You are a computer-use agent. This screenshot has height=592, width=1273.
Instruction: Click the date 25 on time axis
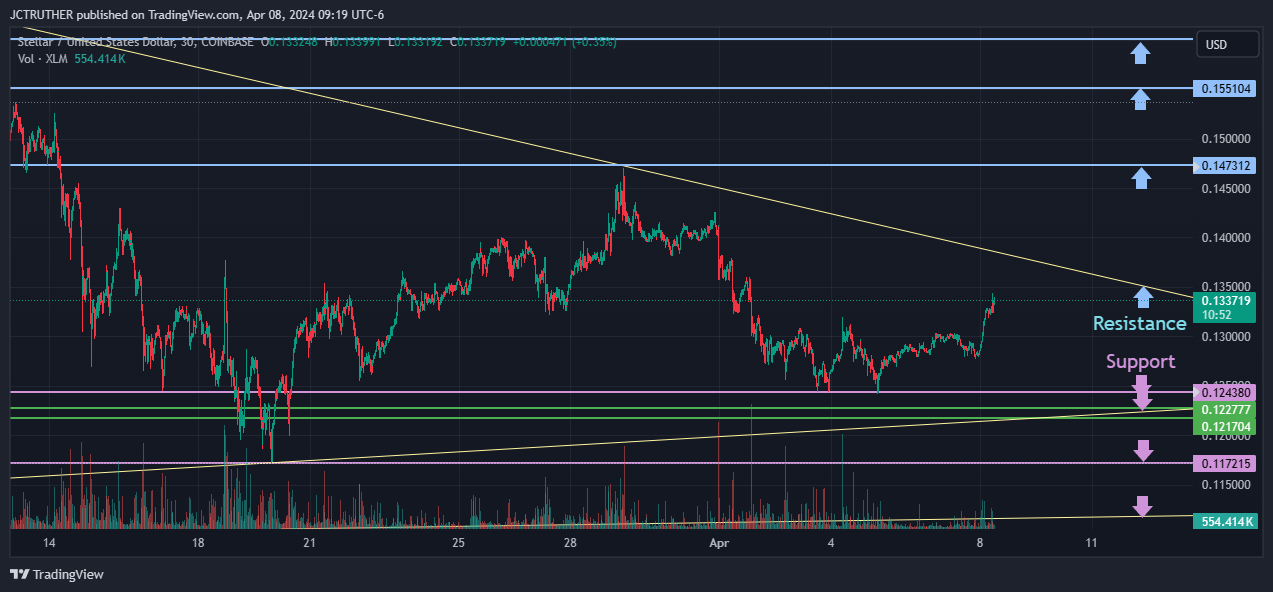click(x=458, y=543)
